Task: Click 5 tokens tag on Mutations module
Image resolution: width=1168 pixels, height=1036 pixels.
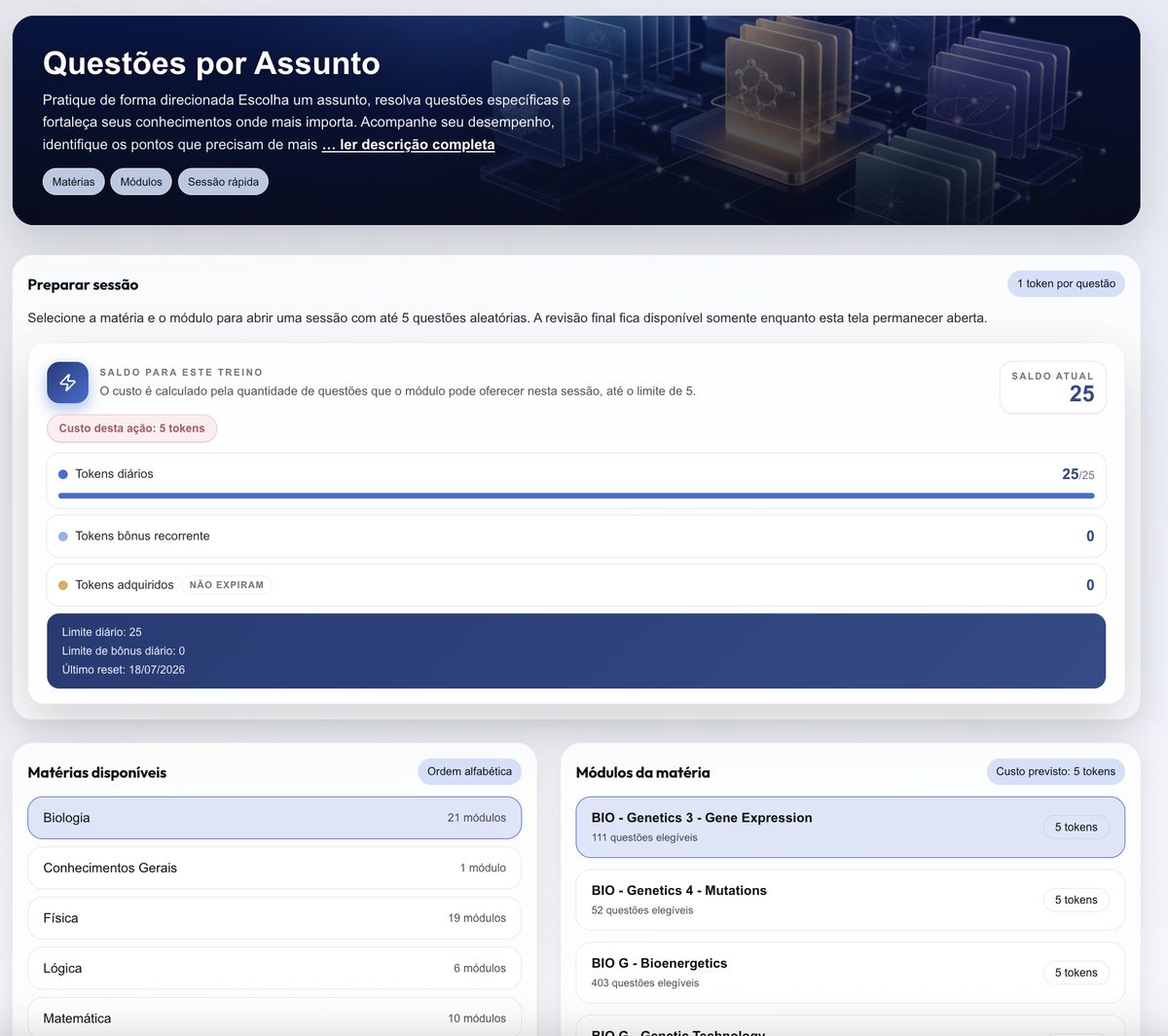Action: (1077, 900)
